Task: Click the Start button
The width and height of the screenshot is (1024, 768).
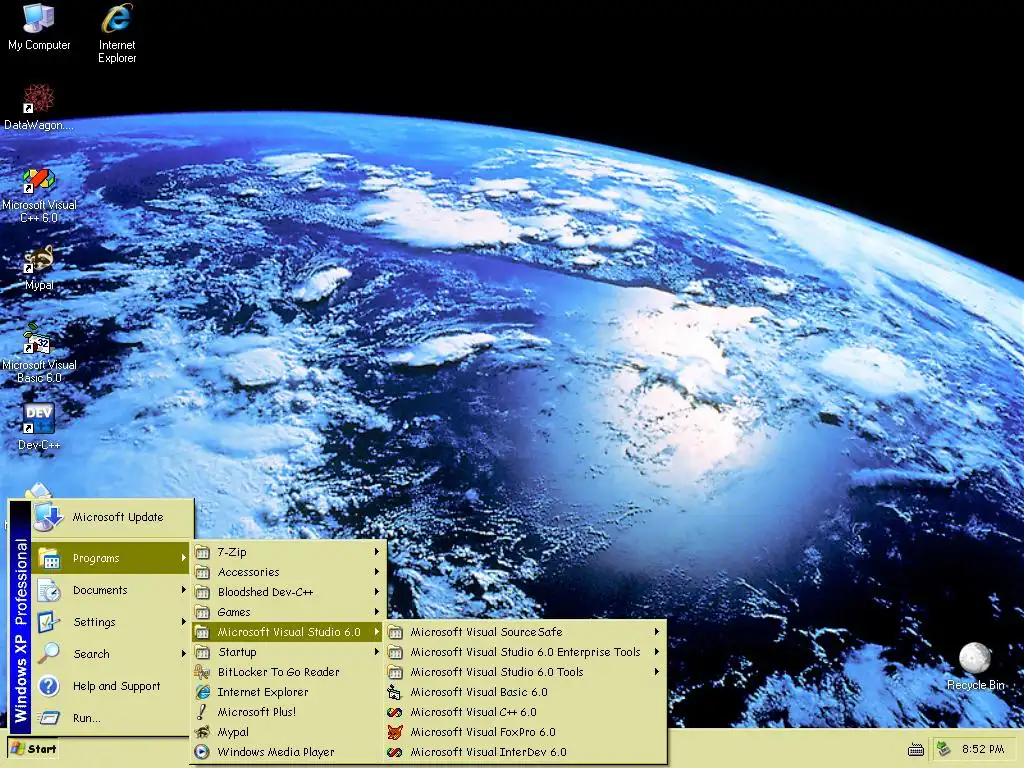Action: point(33,749)
